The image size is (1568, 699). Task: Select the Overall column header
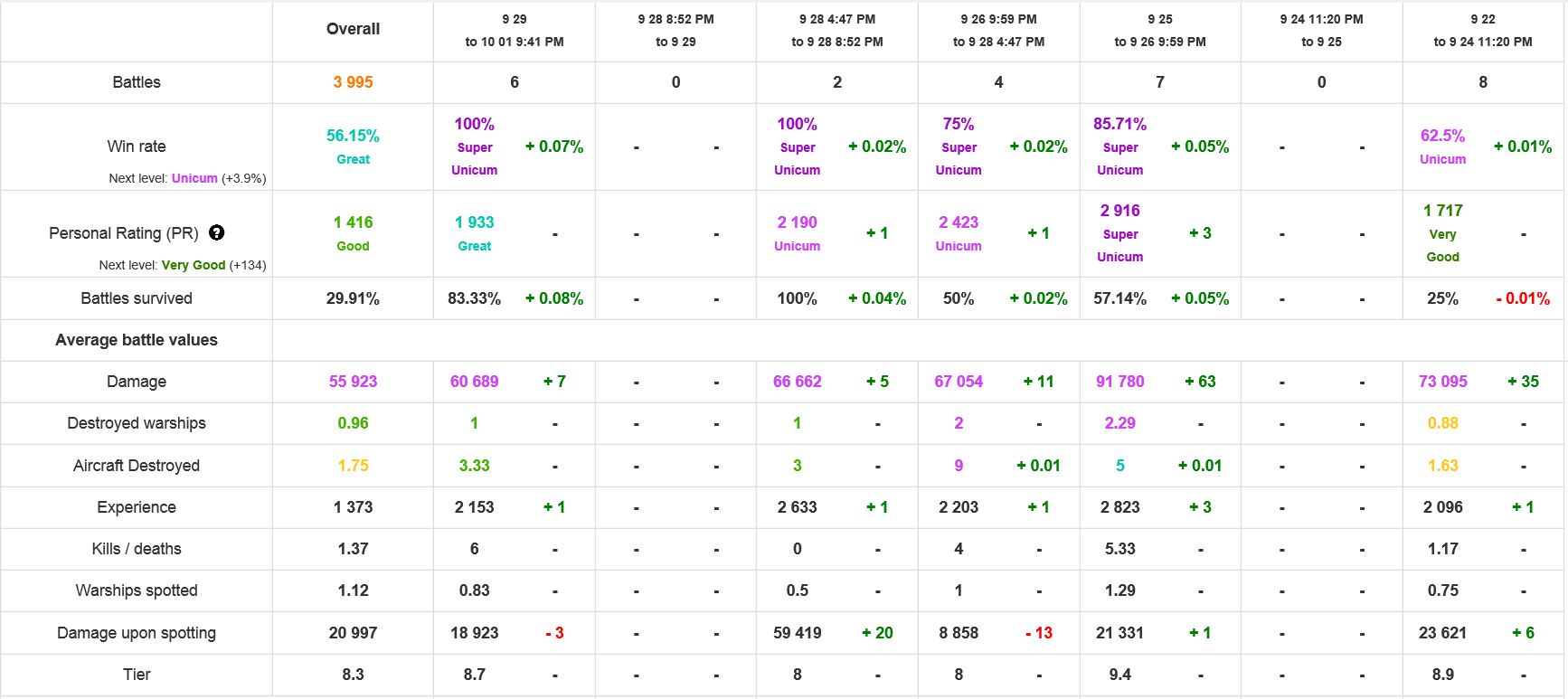pos(353,29)
